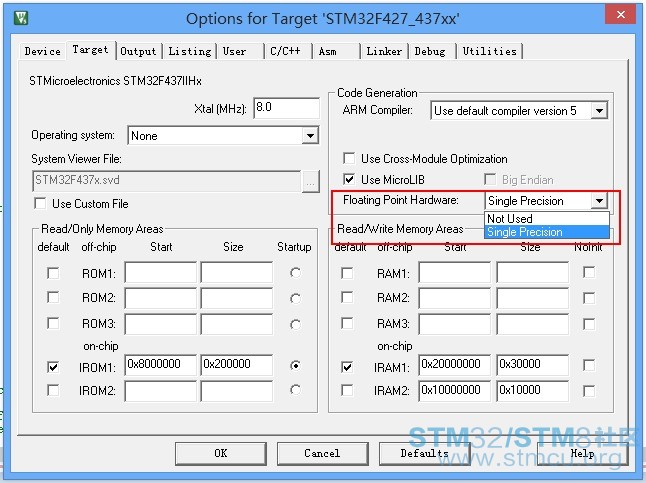Screen dimensions: 646x483
Task: Go to the Linker tab
Action: click(x=384, y=52)
